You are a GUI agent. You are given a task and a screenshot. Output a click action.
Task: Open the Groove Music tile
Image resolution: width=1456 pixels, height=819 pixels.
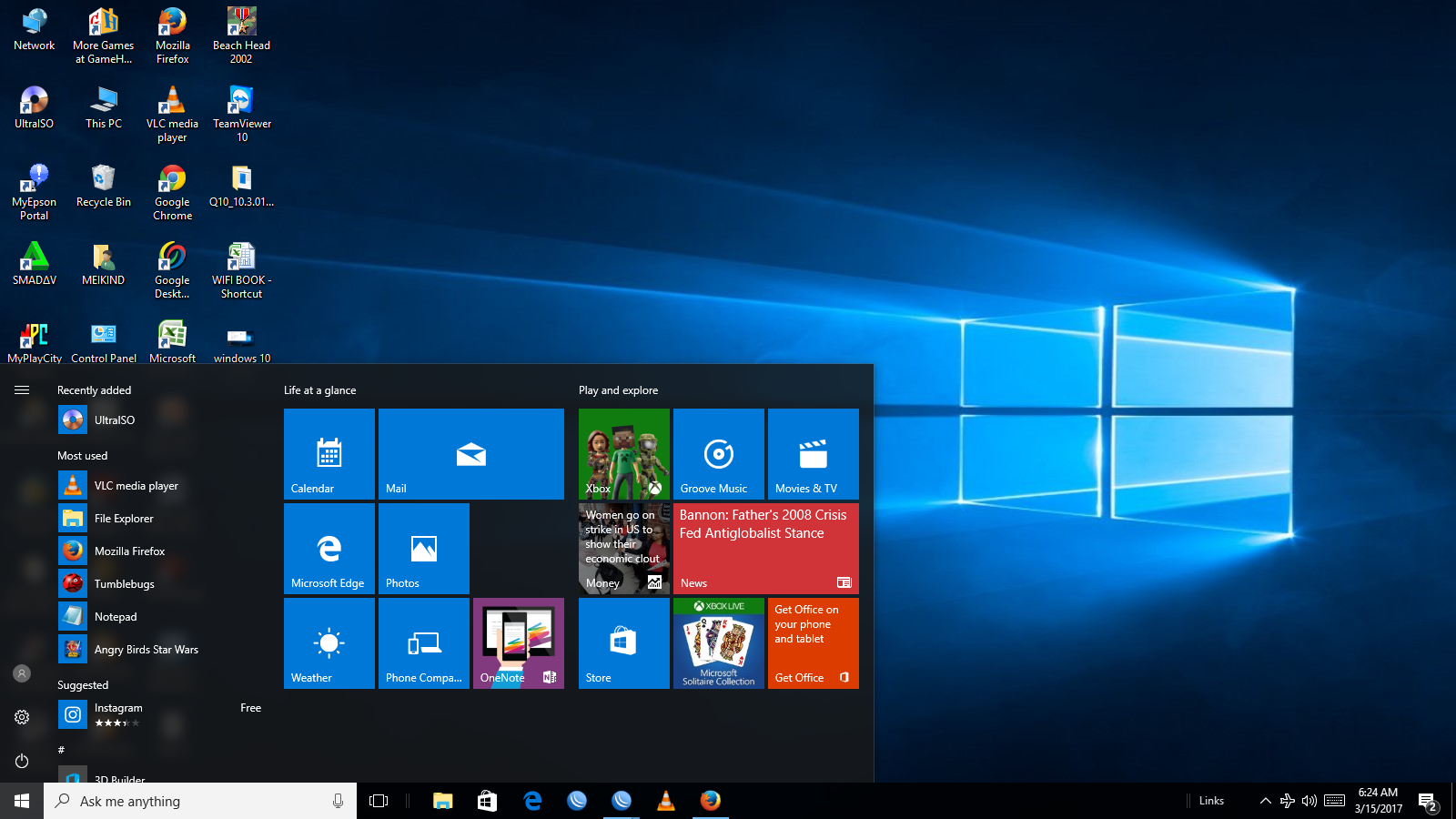pyautogui.click(x=719, y=454)
